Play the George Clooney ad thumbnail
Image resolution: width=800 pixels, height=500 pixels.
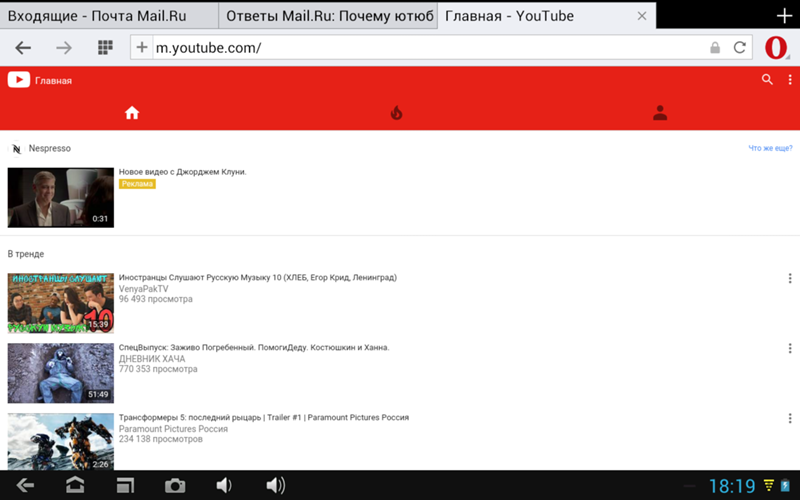click(61, 197)
